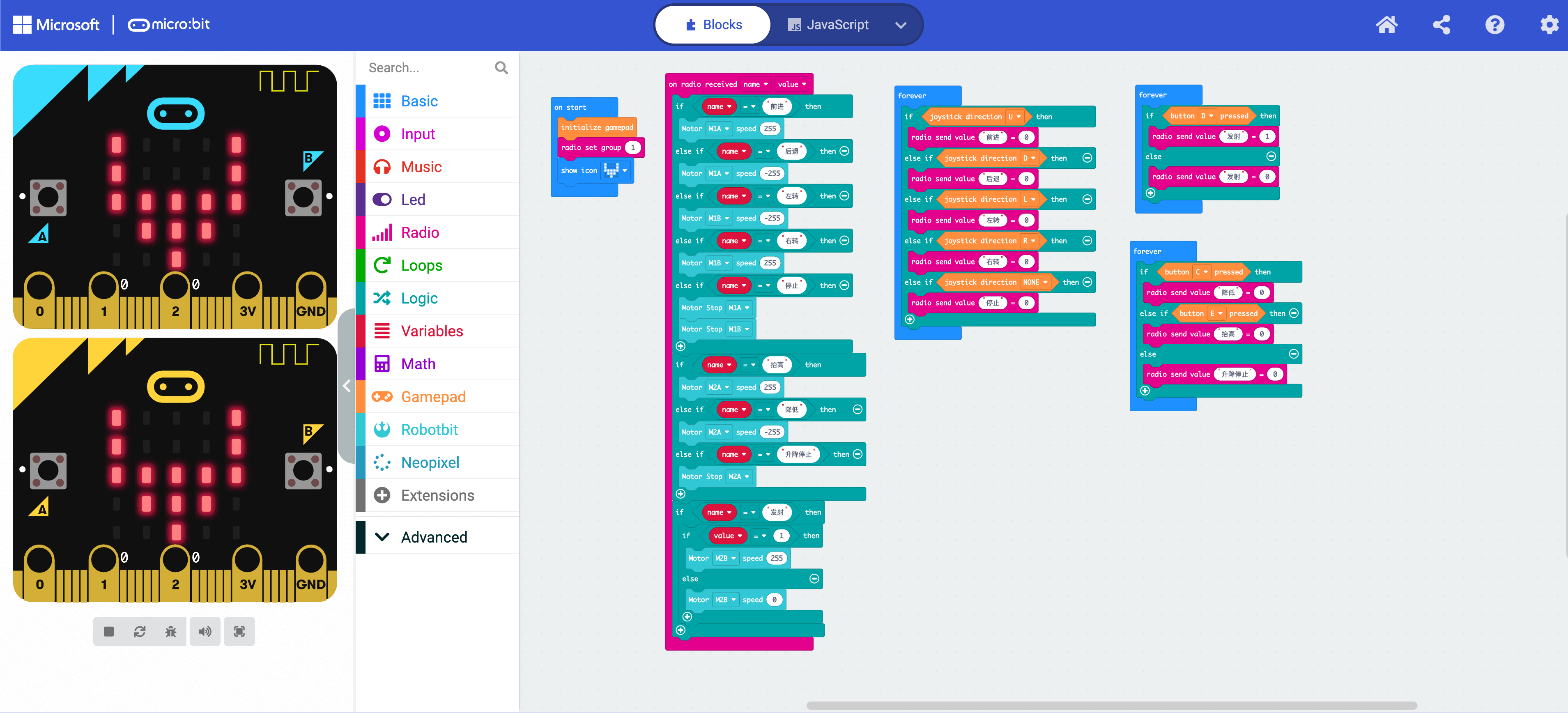Screen dimensions: 1568x713
Task: Open the button D dropdown
Action: point(1207,116)
